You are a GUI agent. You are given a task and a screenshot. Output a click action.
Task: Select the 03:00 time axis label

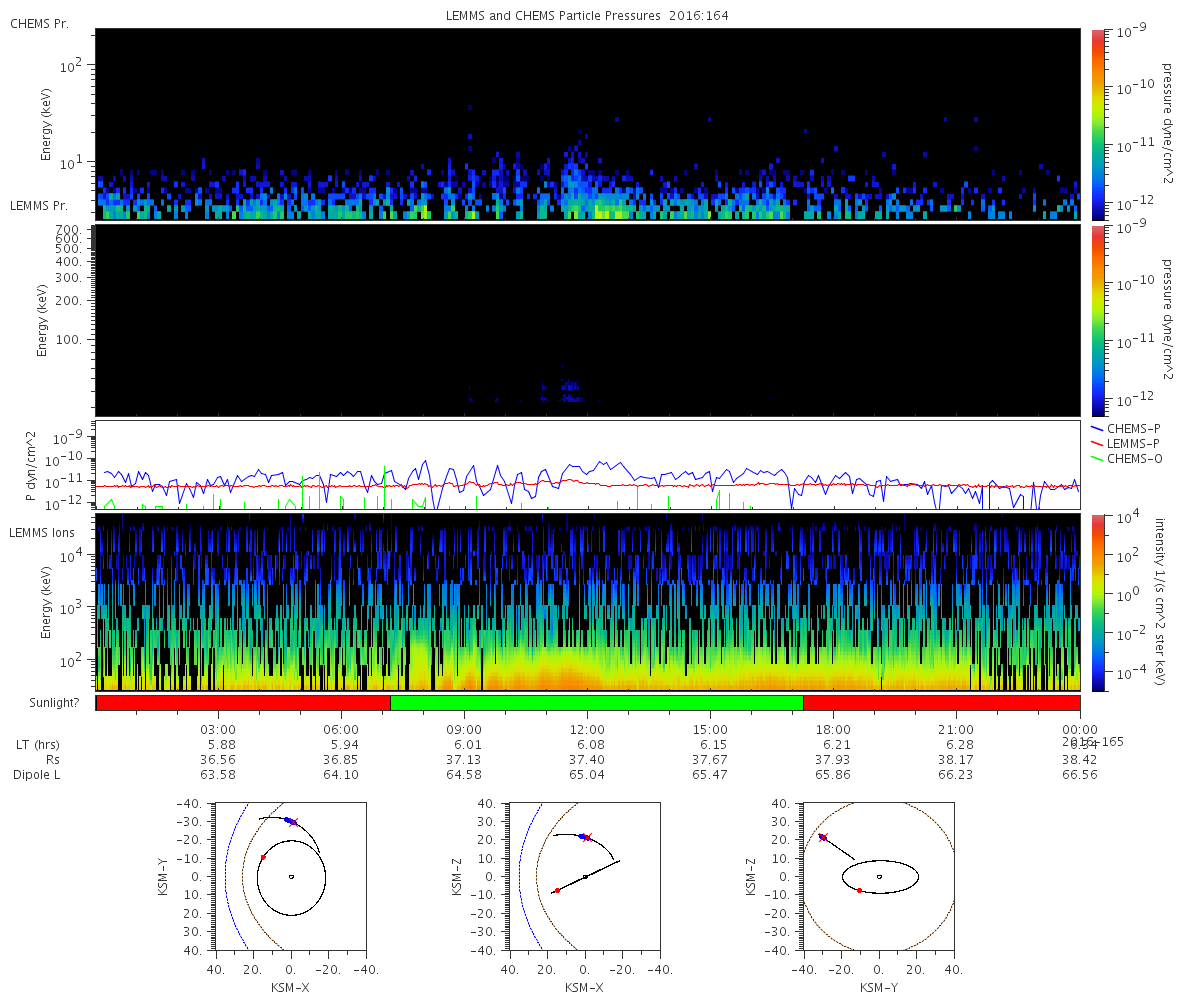(218, 729)
